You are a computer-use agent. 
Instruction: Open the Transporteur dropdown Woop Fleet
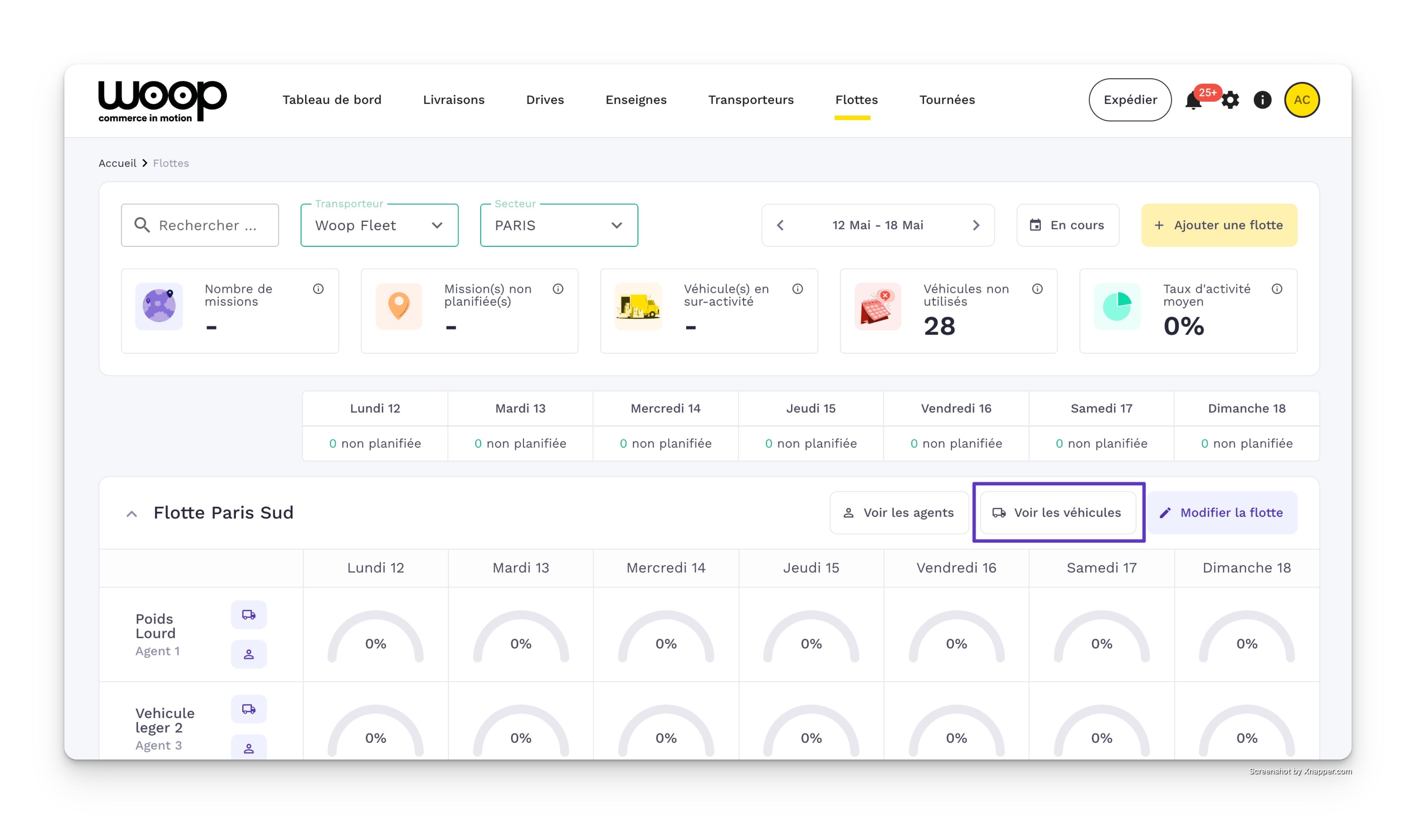click(x=379, y=225)
